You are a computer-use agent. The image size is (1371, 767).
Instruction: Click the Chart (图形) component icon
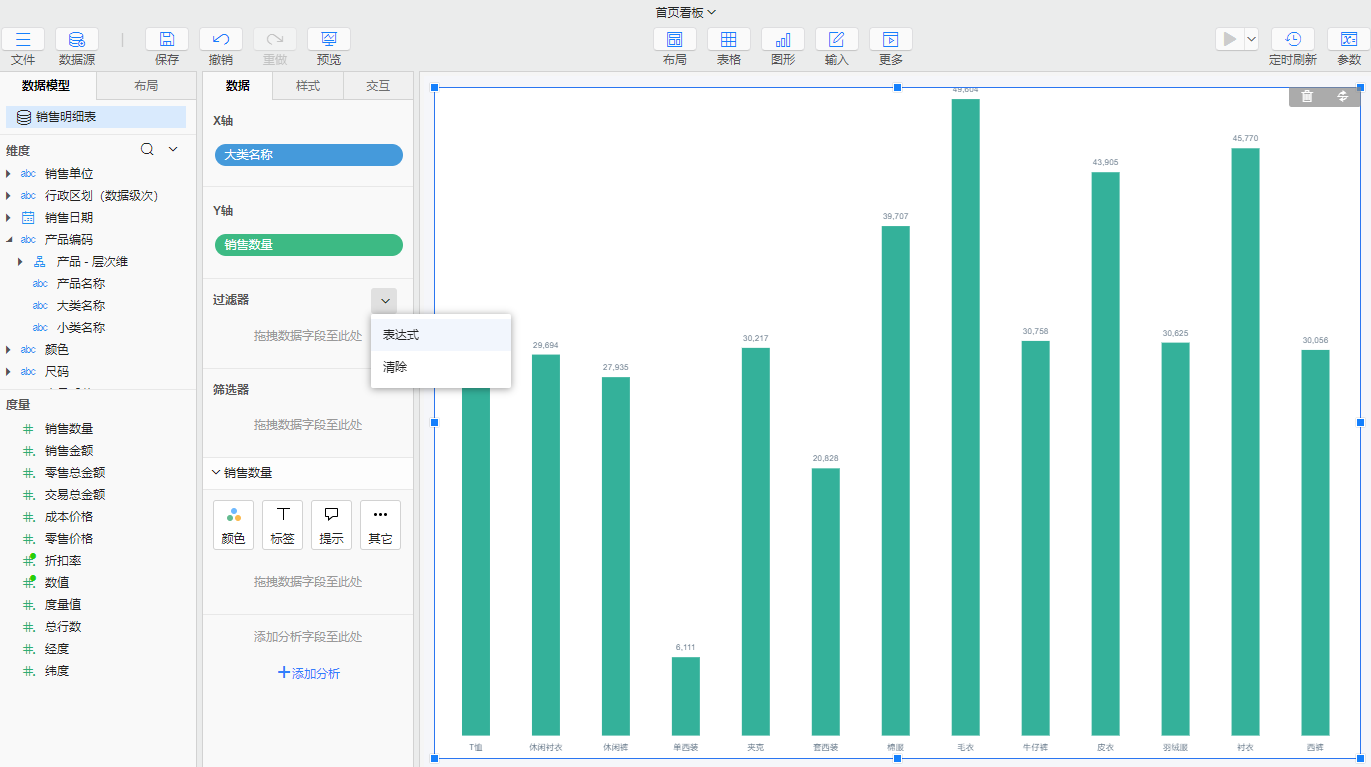783,40
